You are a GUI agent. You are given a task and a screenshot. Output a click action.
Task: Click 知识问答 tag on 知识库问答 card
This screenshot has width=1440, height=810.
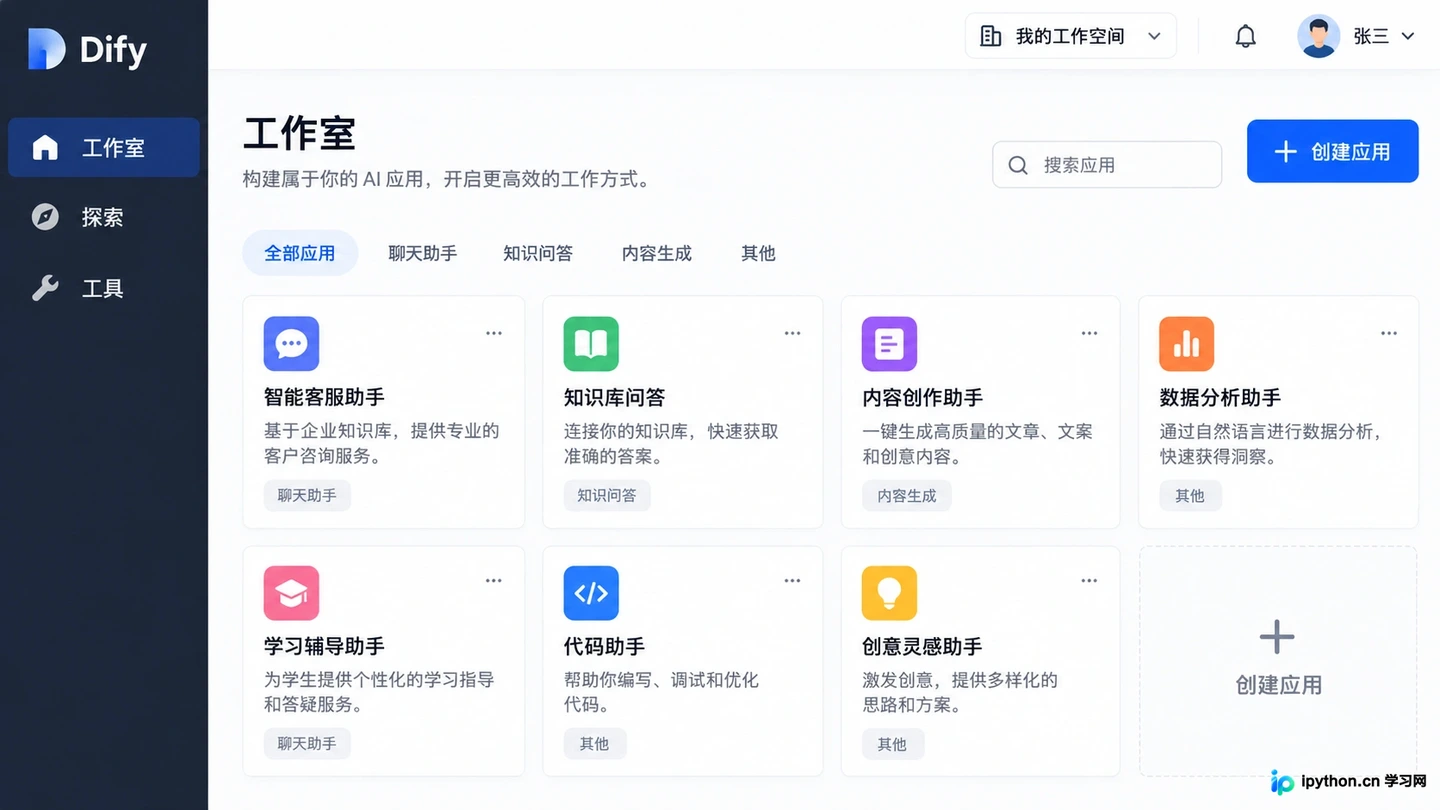click(607, 495)
